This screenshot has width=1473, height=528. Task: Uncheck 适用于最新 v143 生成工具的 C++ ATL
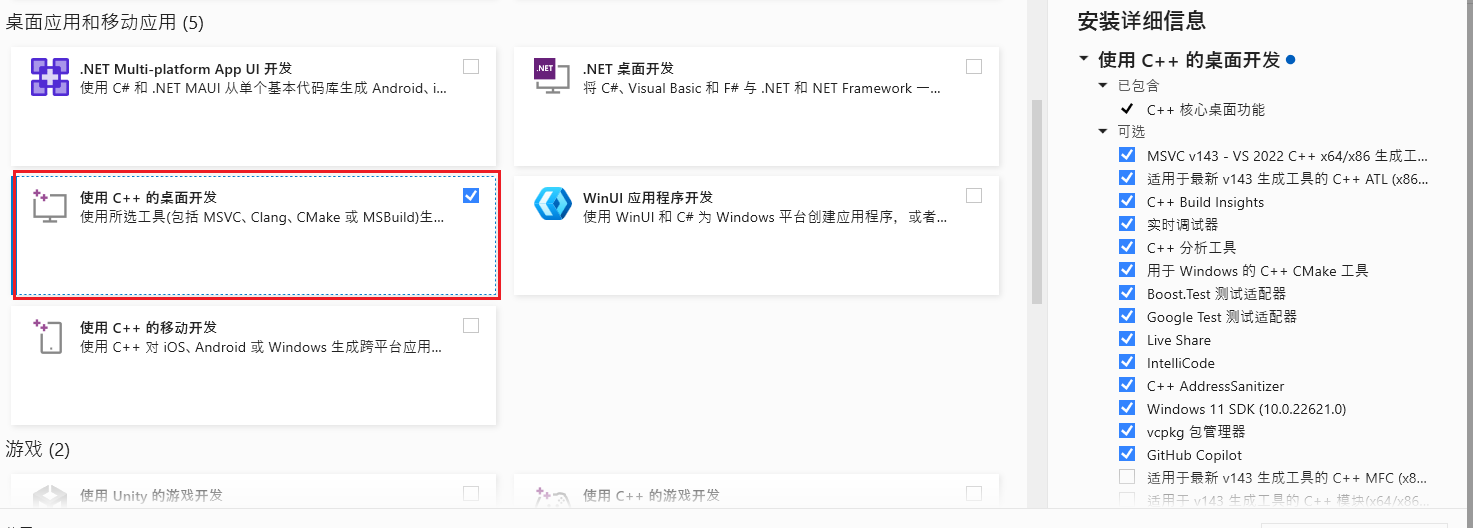coord(1127,178)
